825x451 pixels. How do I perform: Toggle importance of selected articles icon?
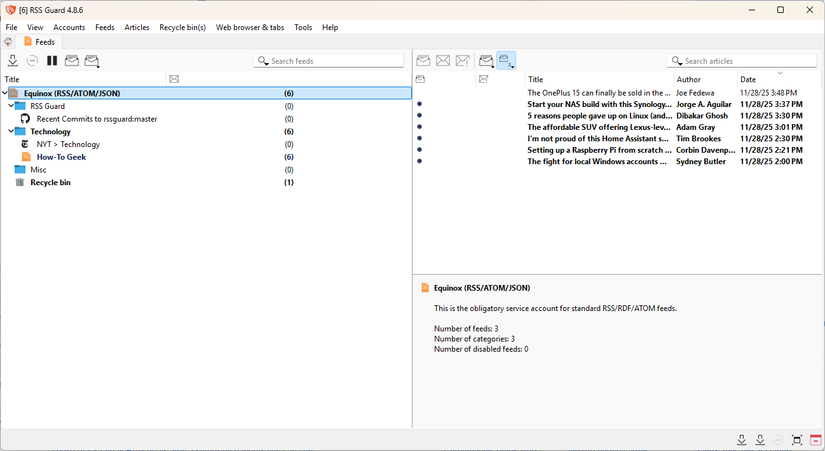tap(463, 61)
